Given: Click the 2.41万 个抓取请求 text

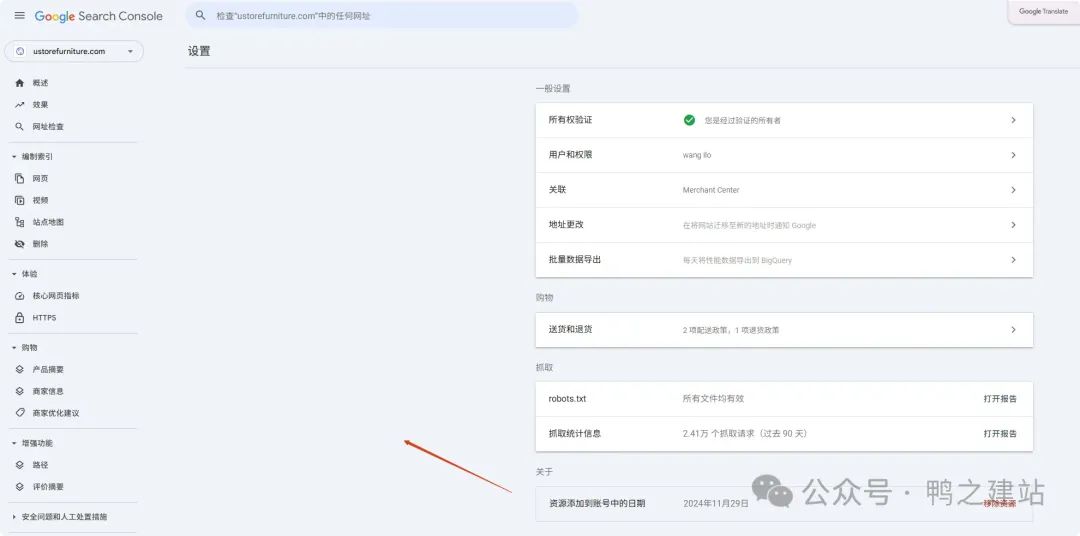Looking at the screenshot, I should [745, 433].
